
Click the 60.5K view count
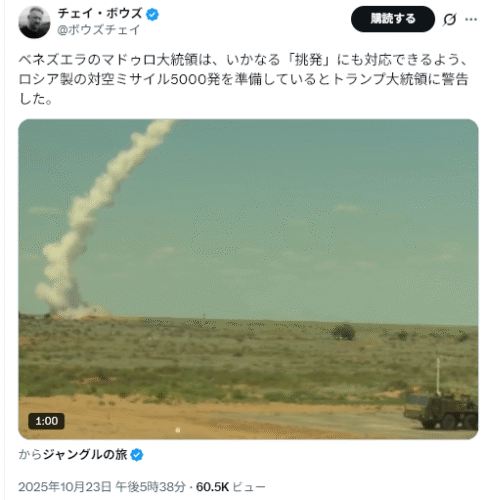coord(212,487)
